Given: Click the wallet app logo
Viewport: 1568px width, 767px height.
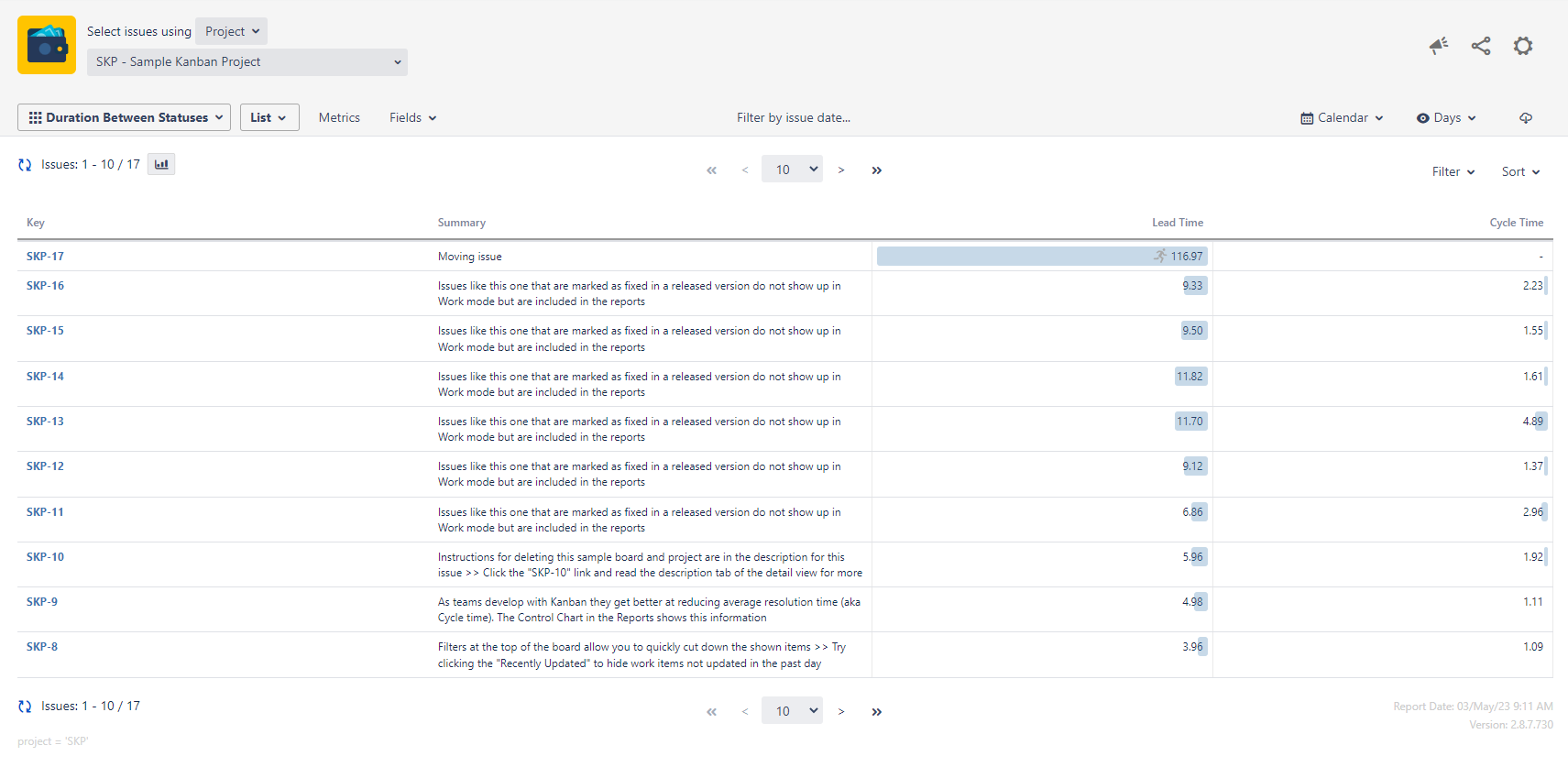Looking at the screenshot, I should click(47, 45).
